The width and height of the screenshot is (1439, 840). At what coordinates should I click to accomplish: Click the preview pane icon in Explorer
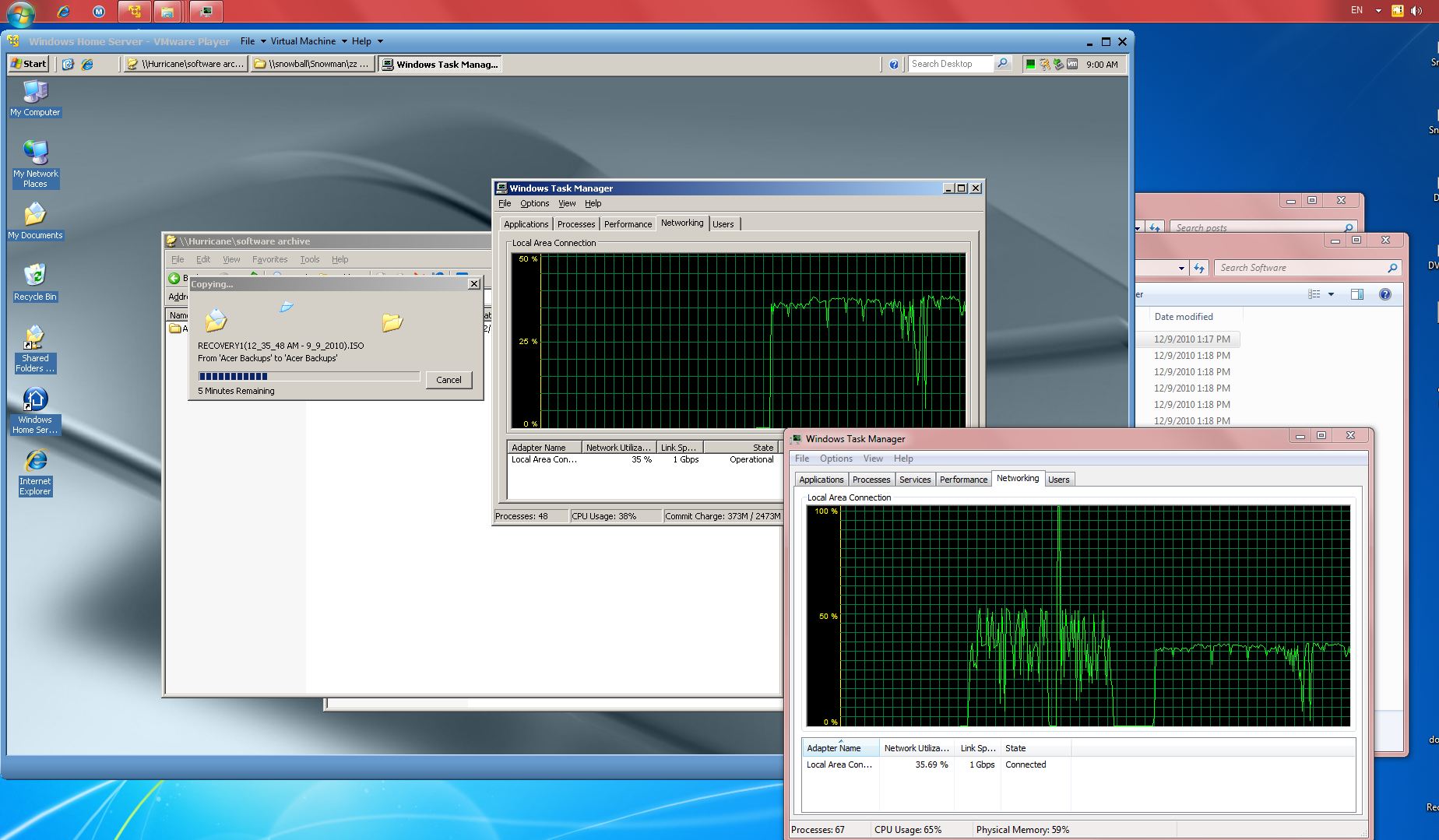[x=1356, y=294]
